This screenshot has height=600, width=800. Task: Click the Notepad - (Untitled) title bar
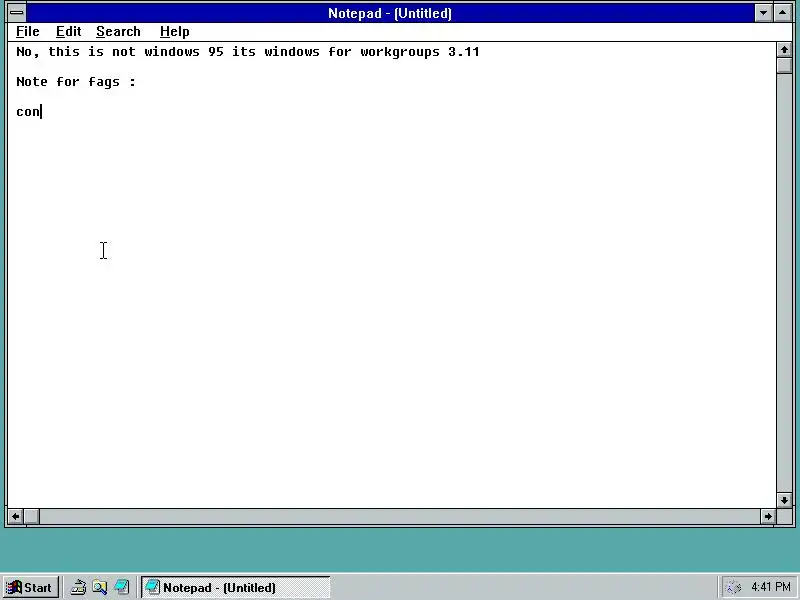point(390,13)
